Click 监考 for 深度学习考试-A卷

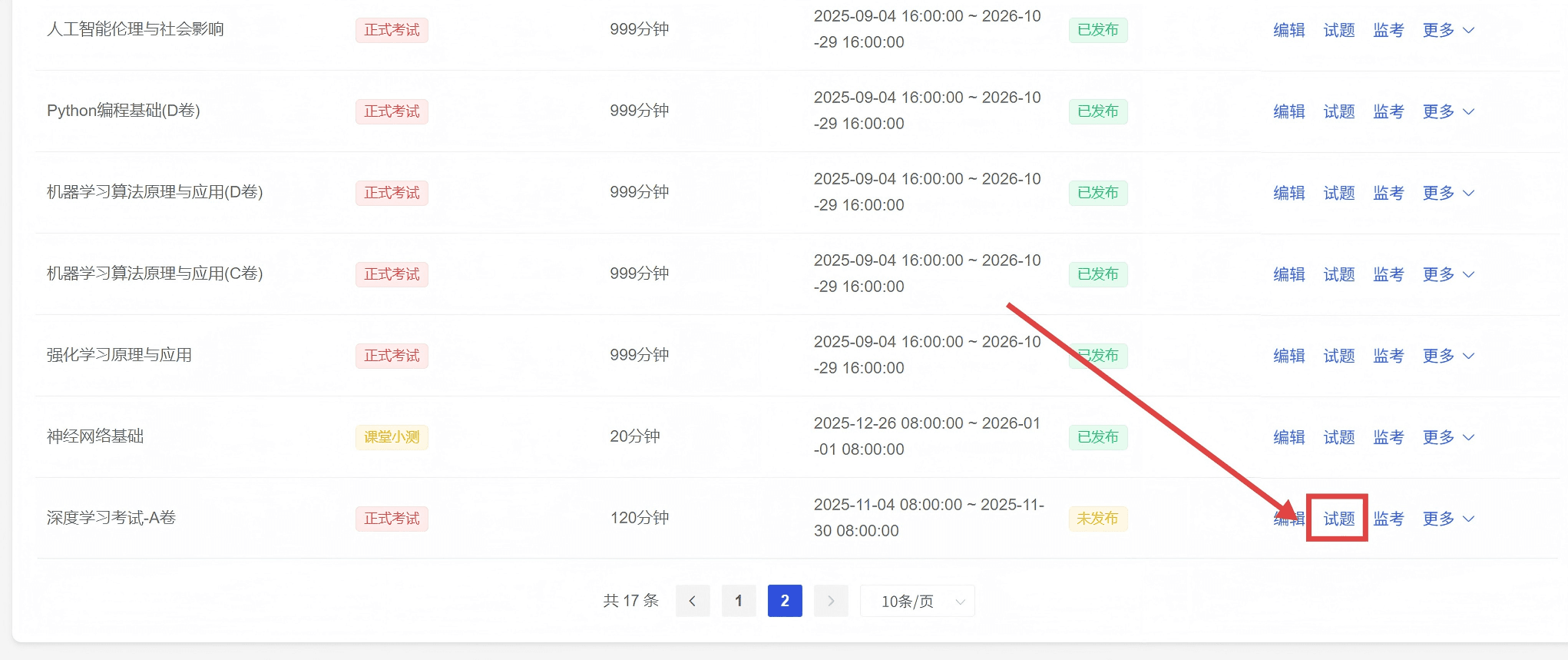click(x=1388, y=519)
